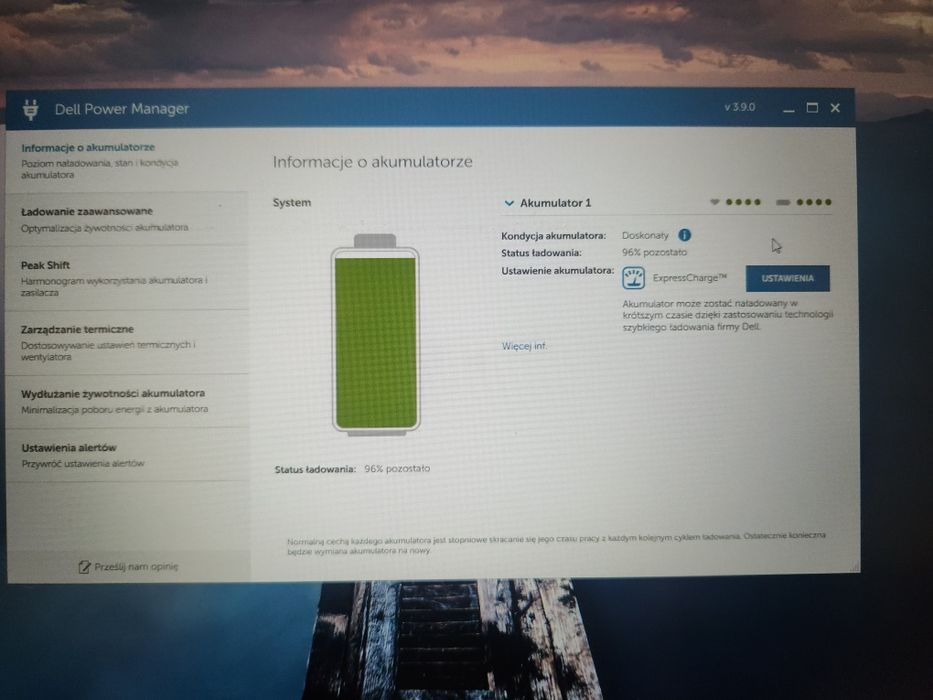Go to Zarządzanie termiczne section
Viewport: 933px width, 700px height.
(x=127, y=342)
